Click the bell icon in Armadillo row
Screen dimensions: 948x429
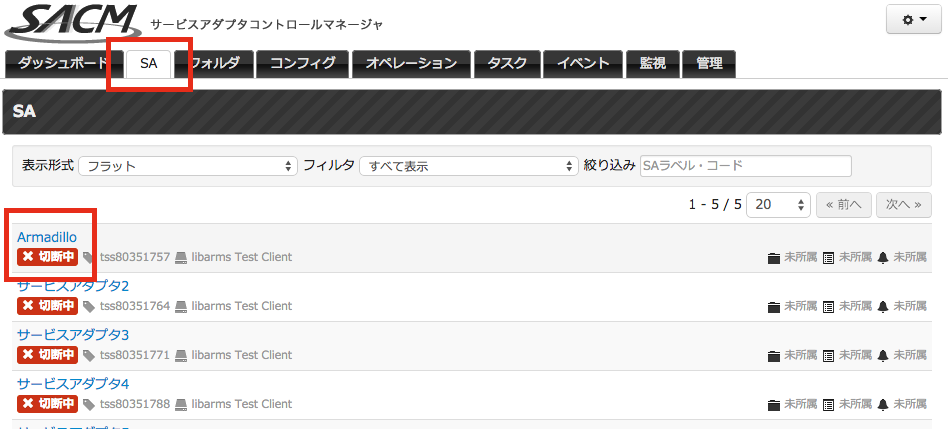click(x=883, y=258)
